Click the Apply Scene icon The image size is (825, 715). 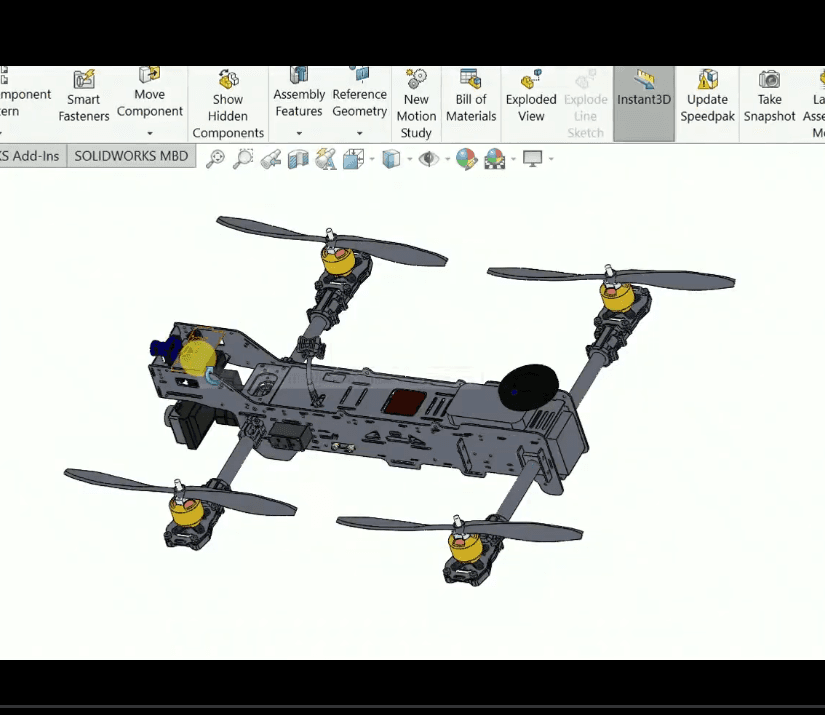[494, 159]
